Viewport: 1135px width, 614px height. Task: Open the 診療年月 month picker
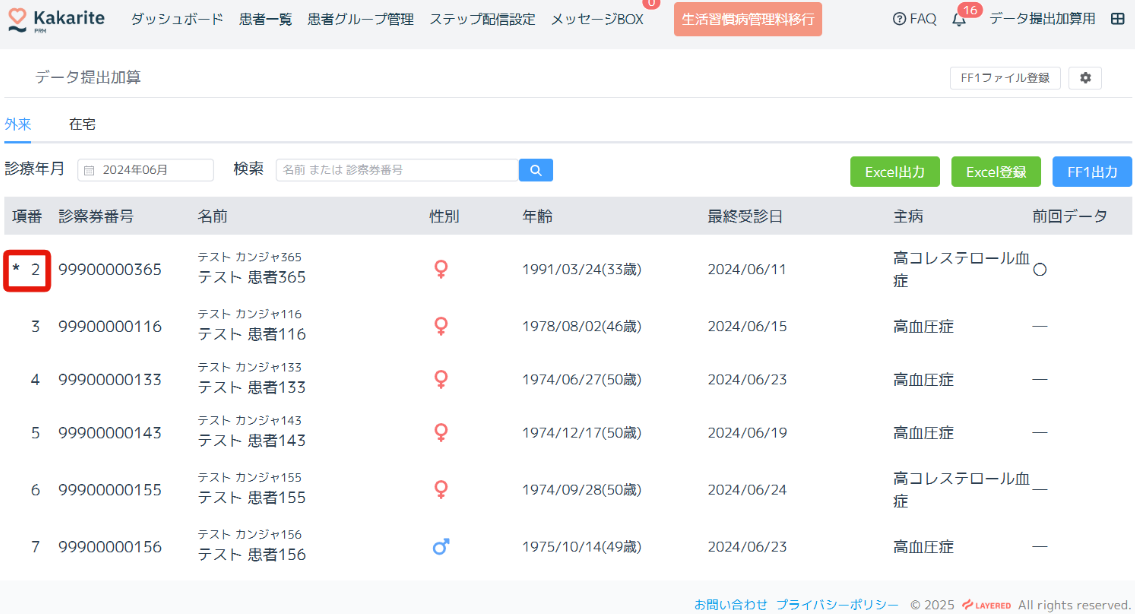pos(145,170)
